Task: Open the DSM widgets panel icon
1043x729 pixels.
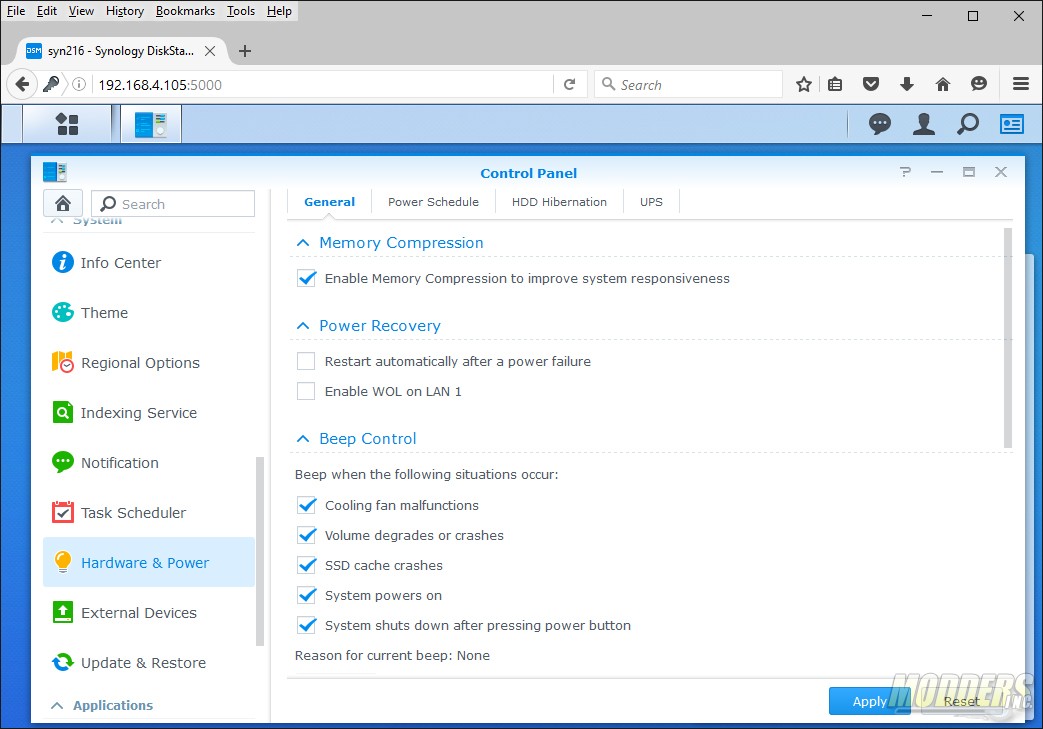Action: [x=1012, y=124]
